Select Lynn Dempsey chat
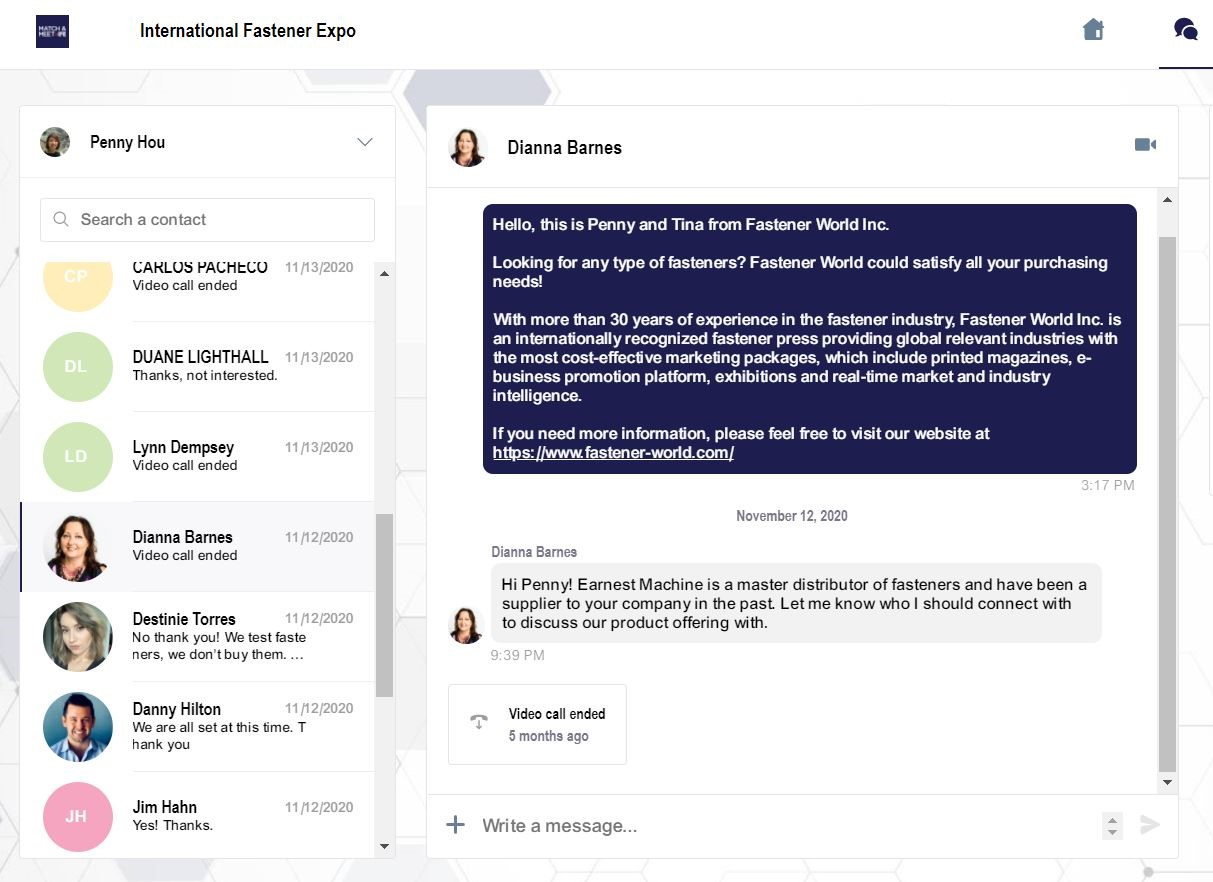The height and width of the screenshot is (882, 1213). click(x=197, y=456)
